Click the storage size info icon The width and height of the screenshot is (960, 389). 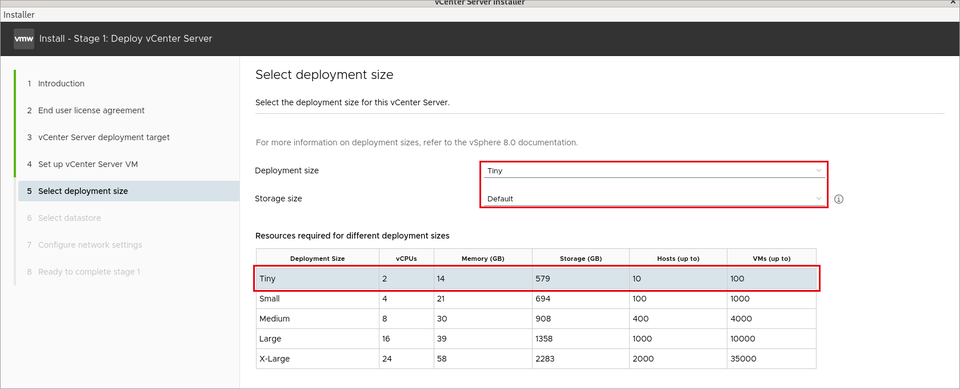839,199
